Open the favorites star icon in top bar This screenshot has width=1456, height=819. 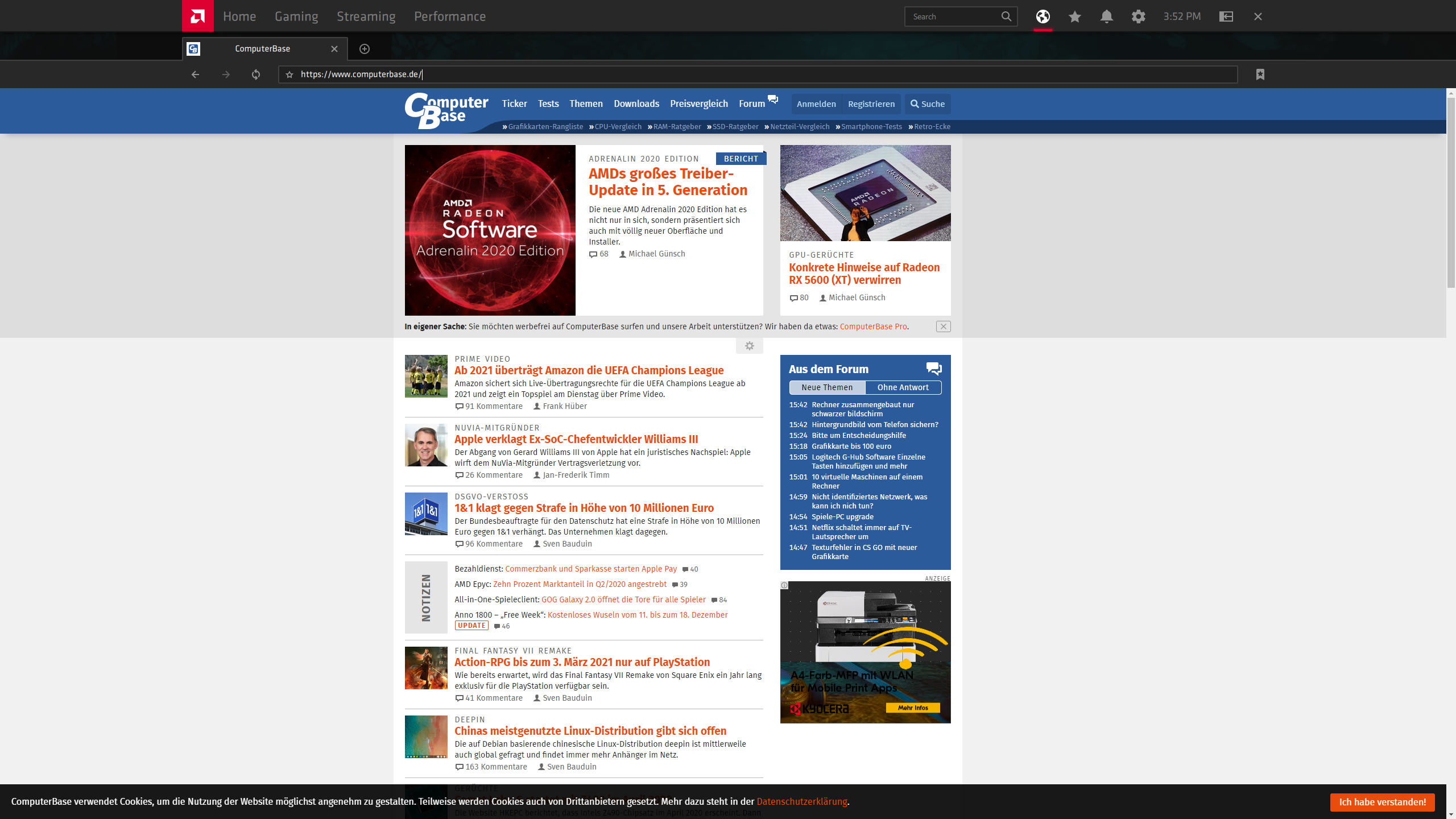[1074, 16]
